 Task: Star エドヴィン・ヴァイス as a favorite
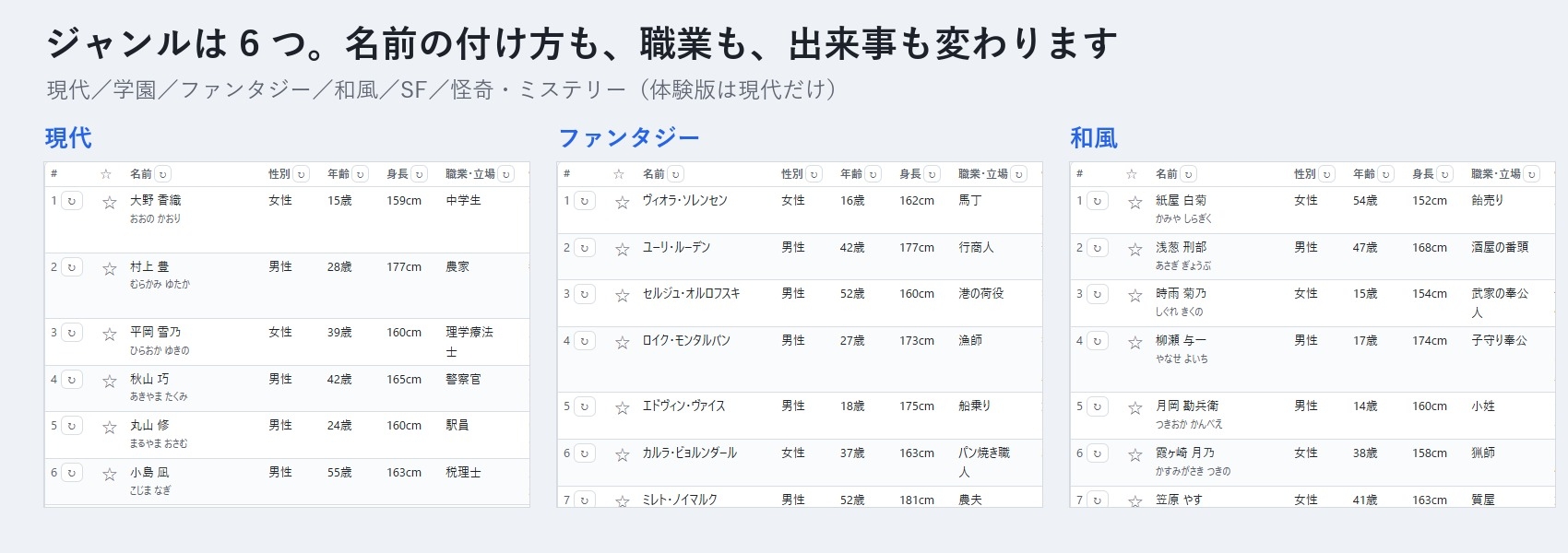[x=623, y=407]
